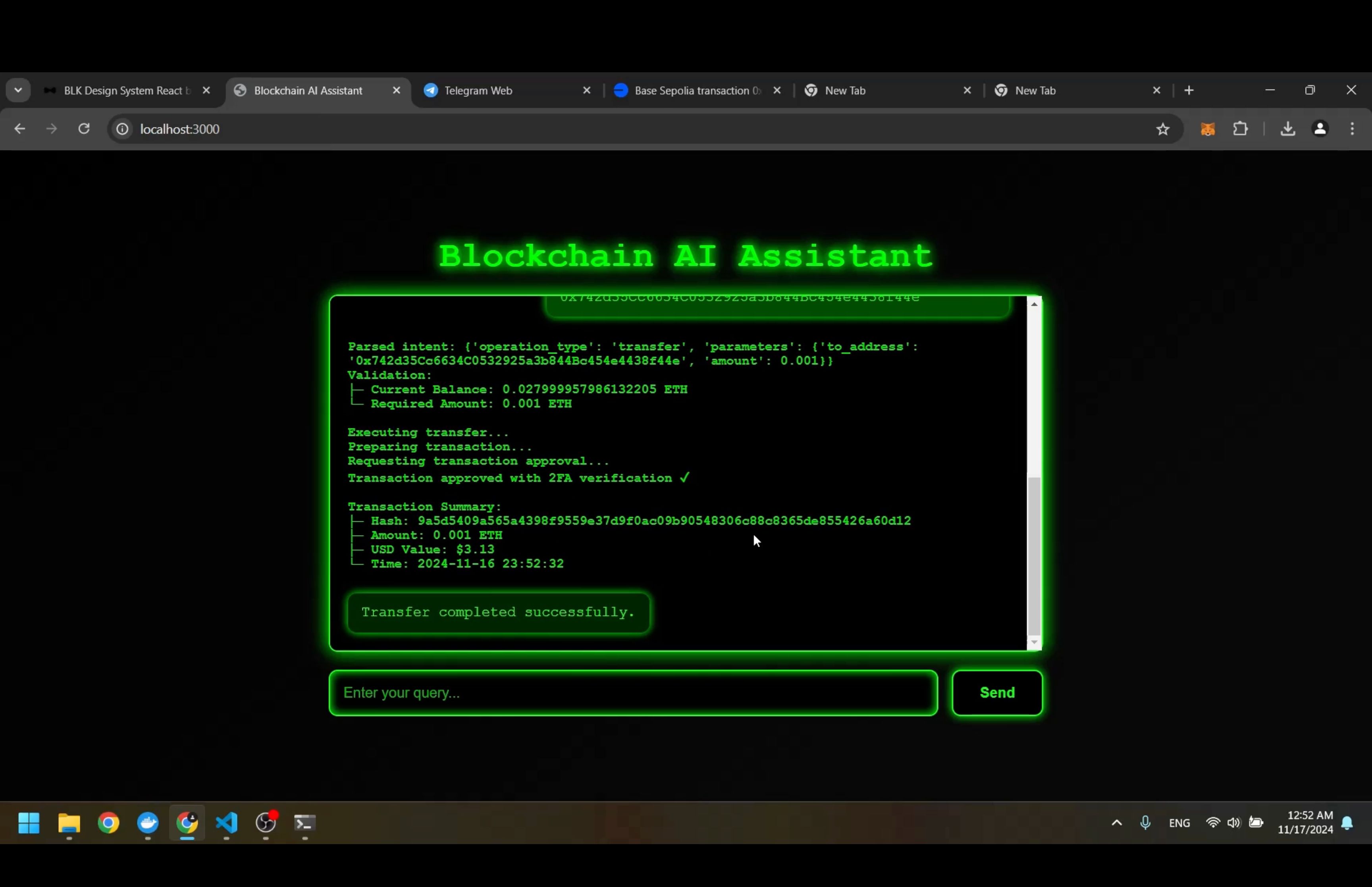This screenshot has height=887, width=1372.
Task: Open File Explorer from taskbar
Action: (69, 823)
